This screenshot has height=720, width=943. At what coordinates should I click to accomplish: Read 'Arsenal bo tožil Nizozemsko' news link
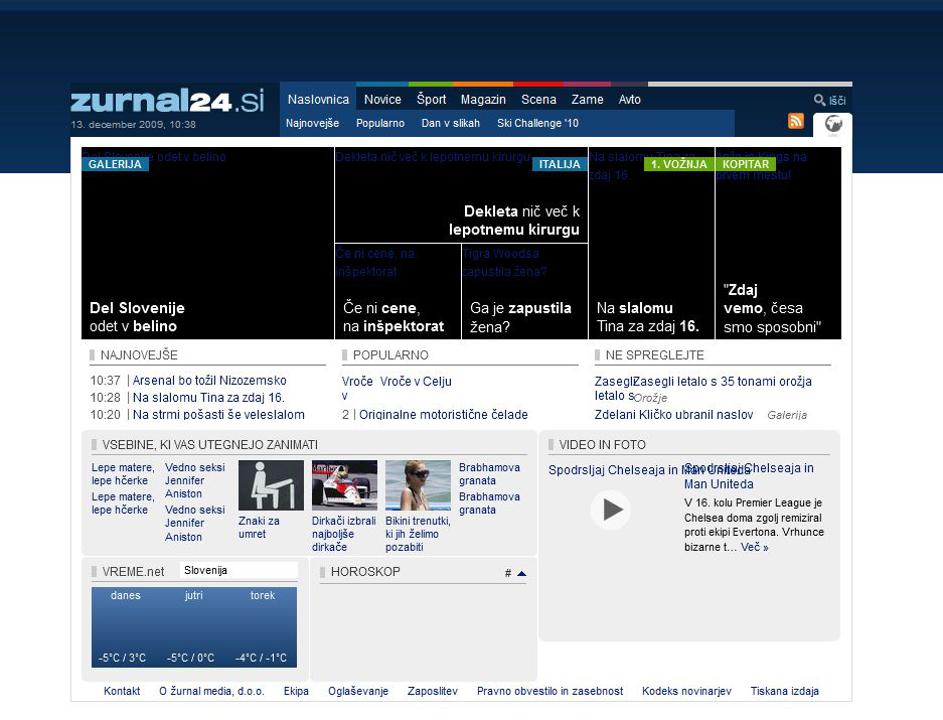point(209,380)
